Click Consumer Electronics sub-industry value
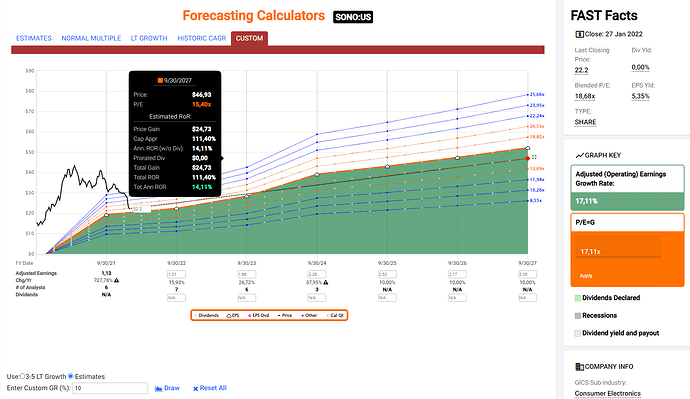Screen dimensions: 690x399 tap(607, 393)
